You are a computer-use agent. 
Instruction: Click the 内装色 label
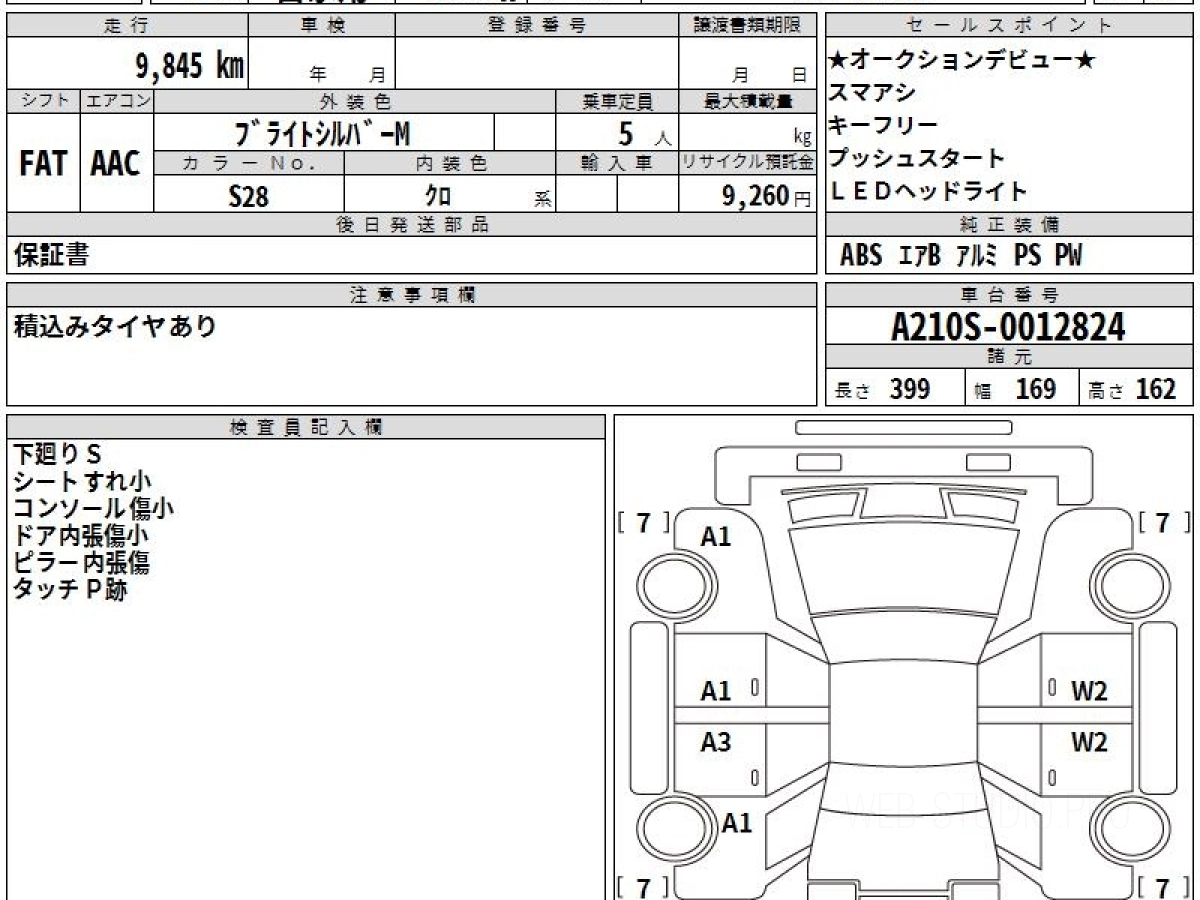tap(450, 163)
